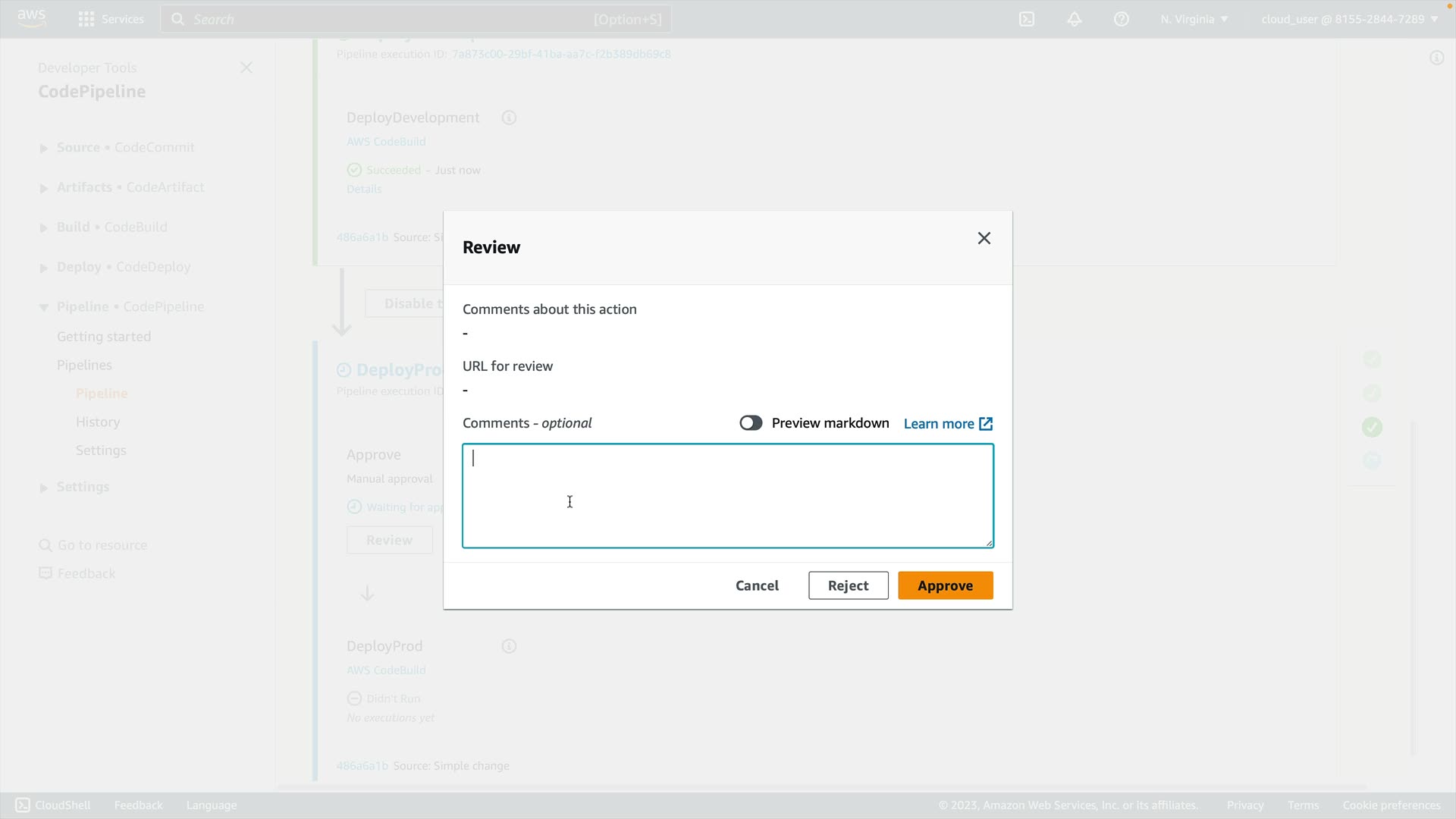Open the notifications bell icon
The width and height of the screenshot is (1456, 819).
pos(1074,19)
